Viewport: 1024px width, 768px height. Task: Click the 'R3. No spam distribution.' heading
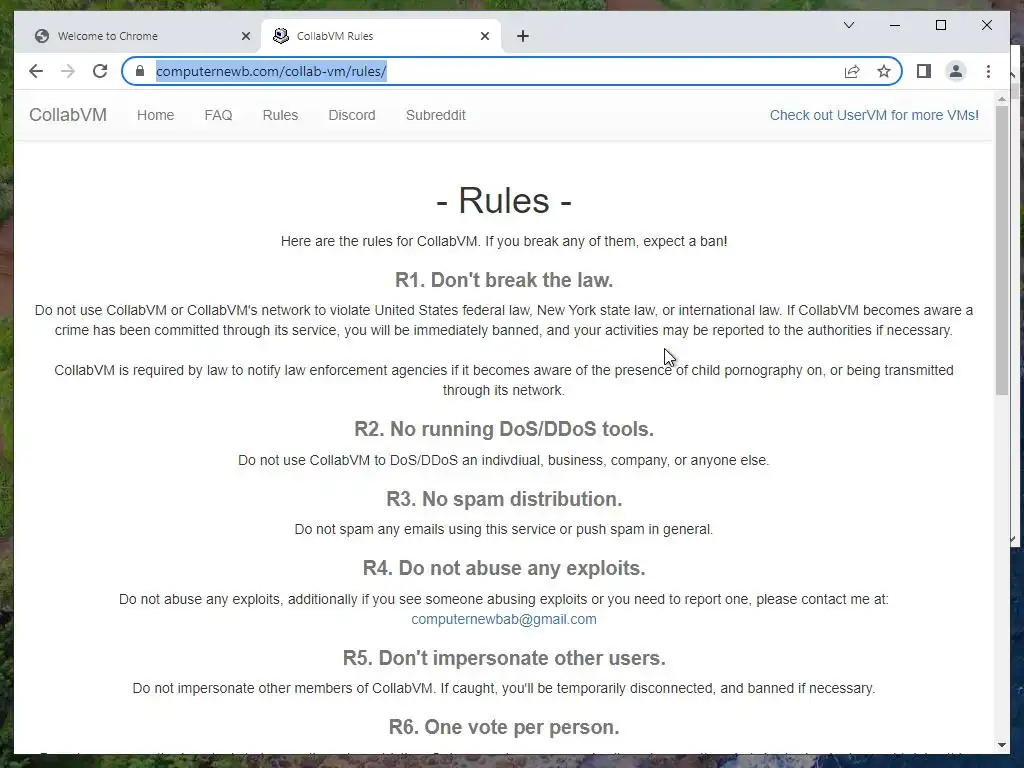coord(504,499)
